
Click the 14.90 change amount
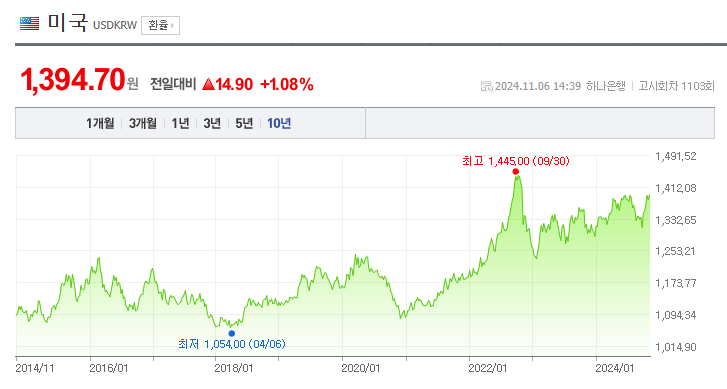(234, 84)
